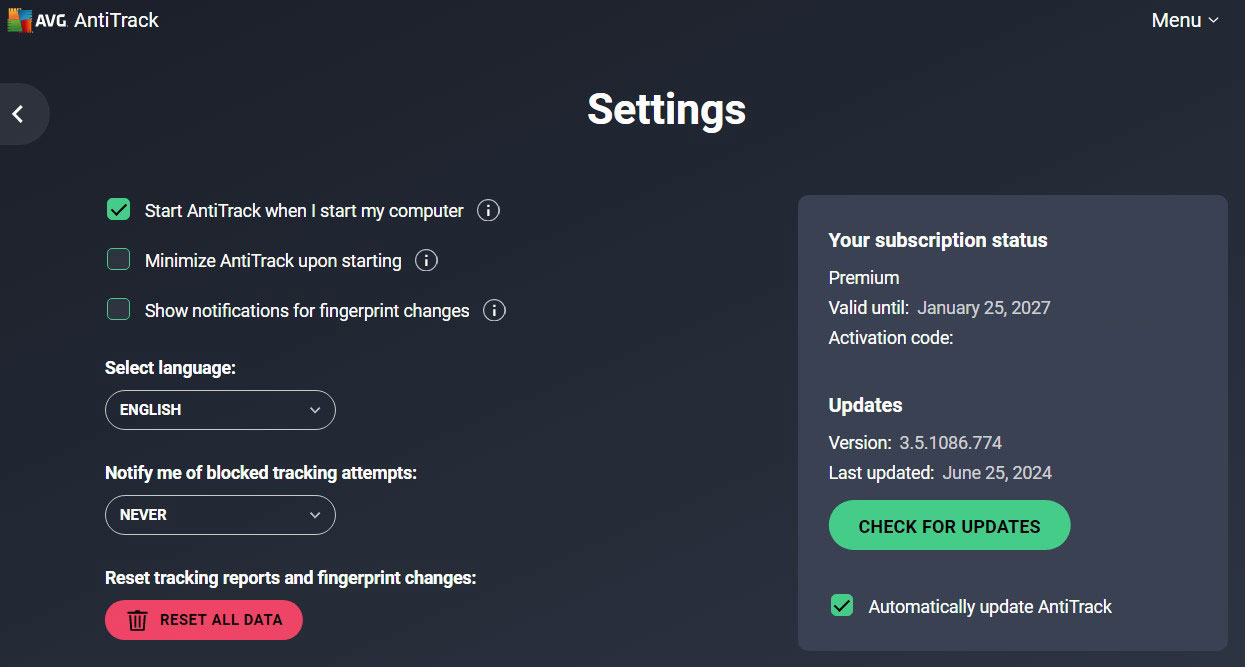
Task: Open the Menu in the top bar
Action: 1184,20
